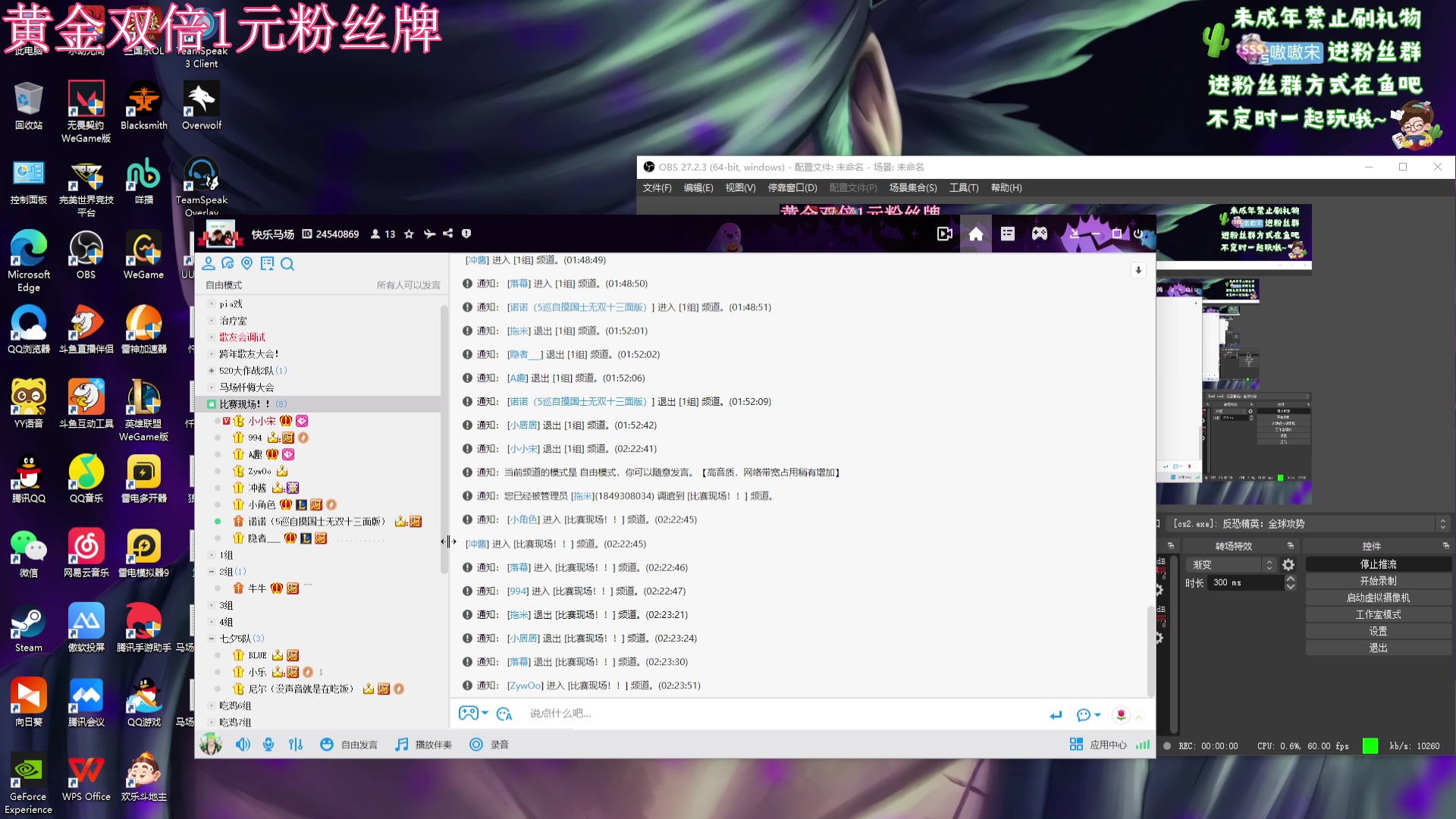Open the OBS 编辑(E) menu
Screen dimensions: 1456x819
tap(698, 187)
